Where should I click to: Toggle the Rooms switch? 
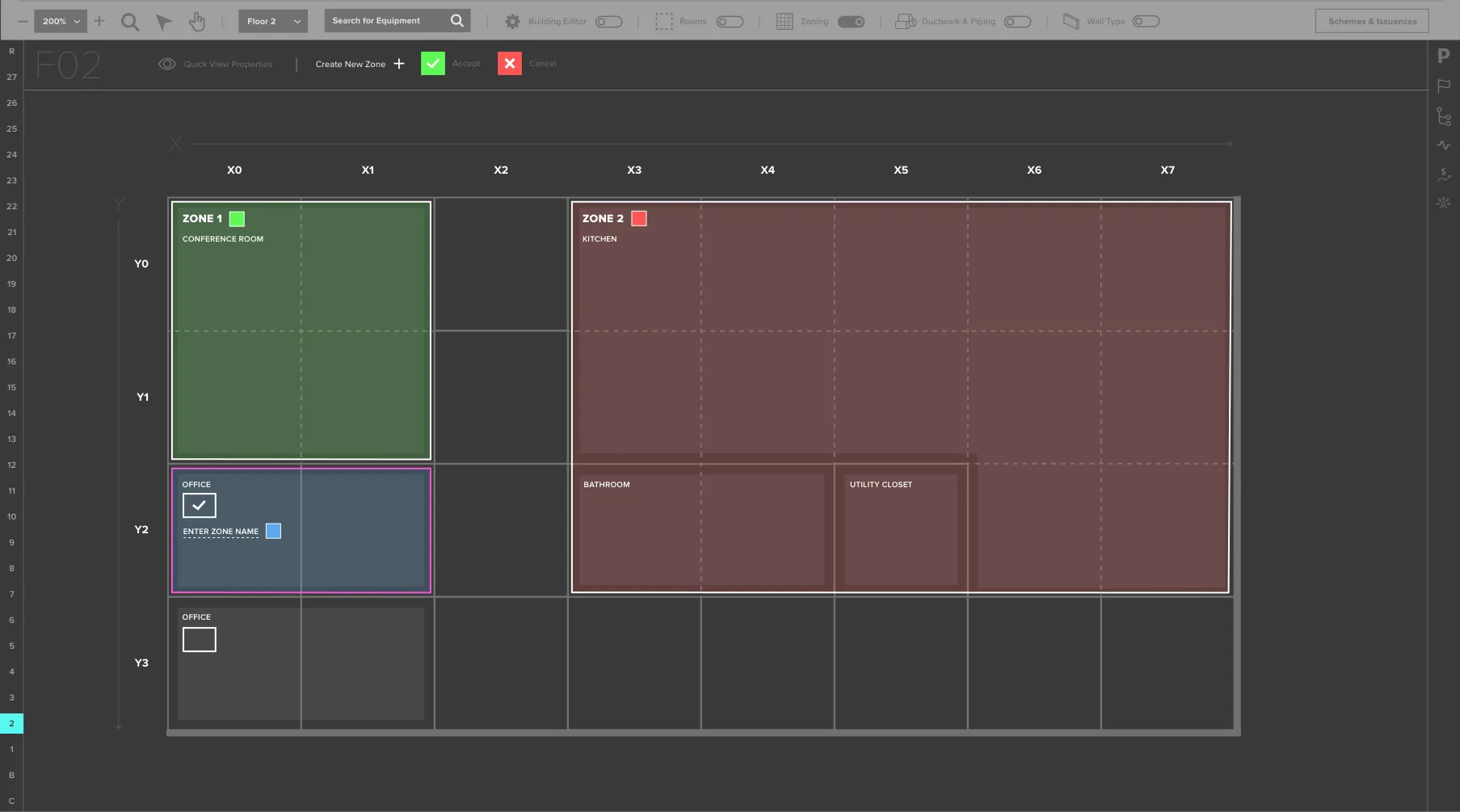tap(730, 22)
